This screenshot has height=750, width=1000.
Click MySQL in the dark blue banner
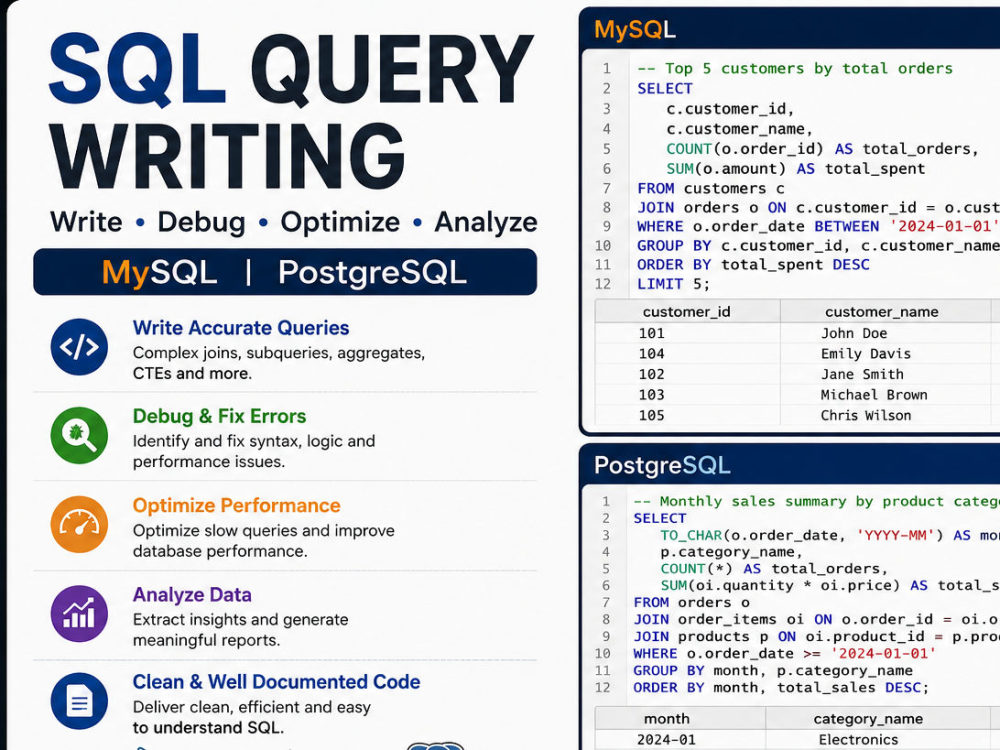pyautogui.click(x=159, y=272)
